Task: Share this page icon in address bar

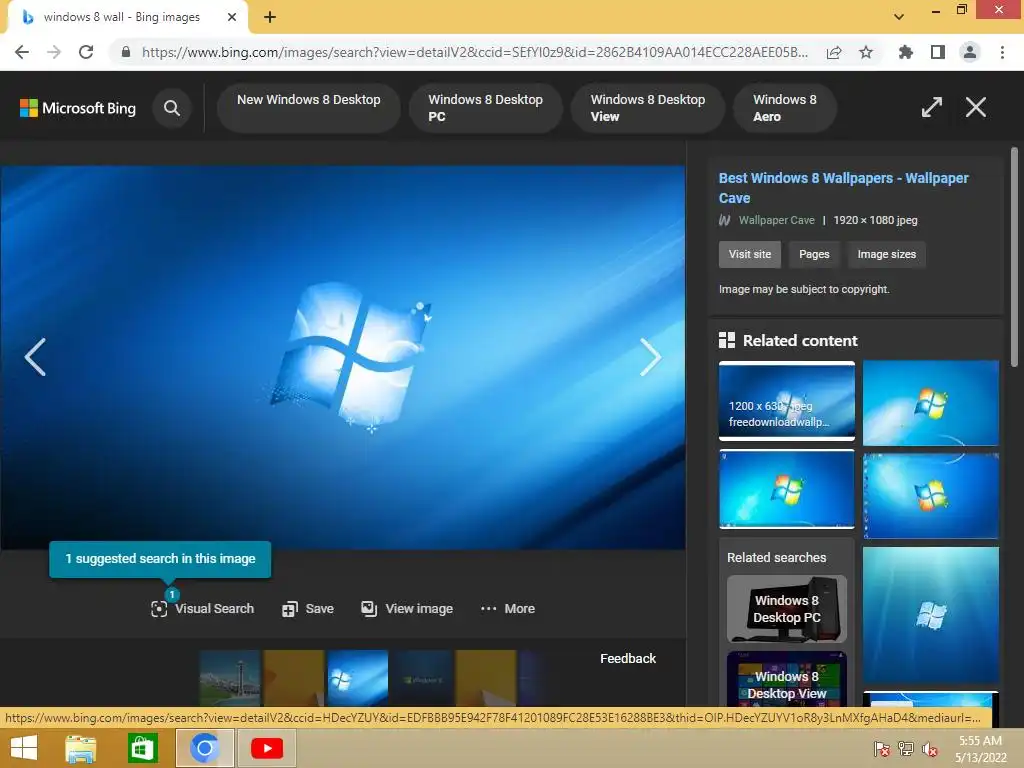Action: (834, 52)
